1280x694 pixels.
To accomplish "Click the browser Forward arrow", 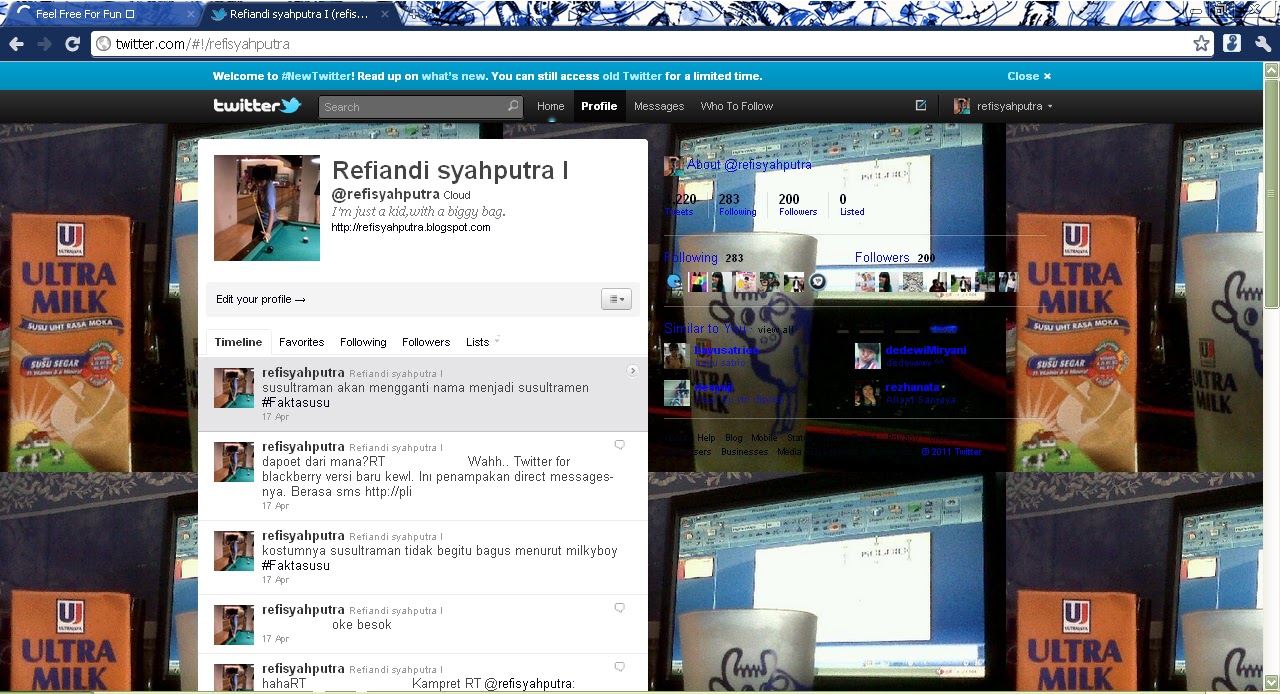I will 44,44.
